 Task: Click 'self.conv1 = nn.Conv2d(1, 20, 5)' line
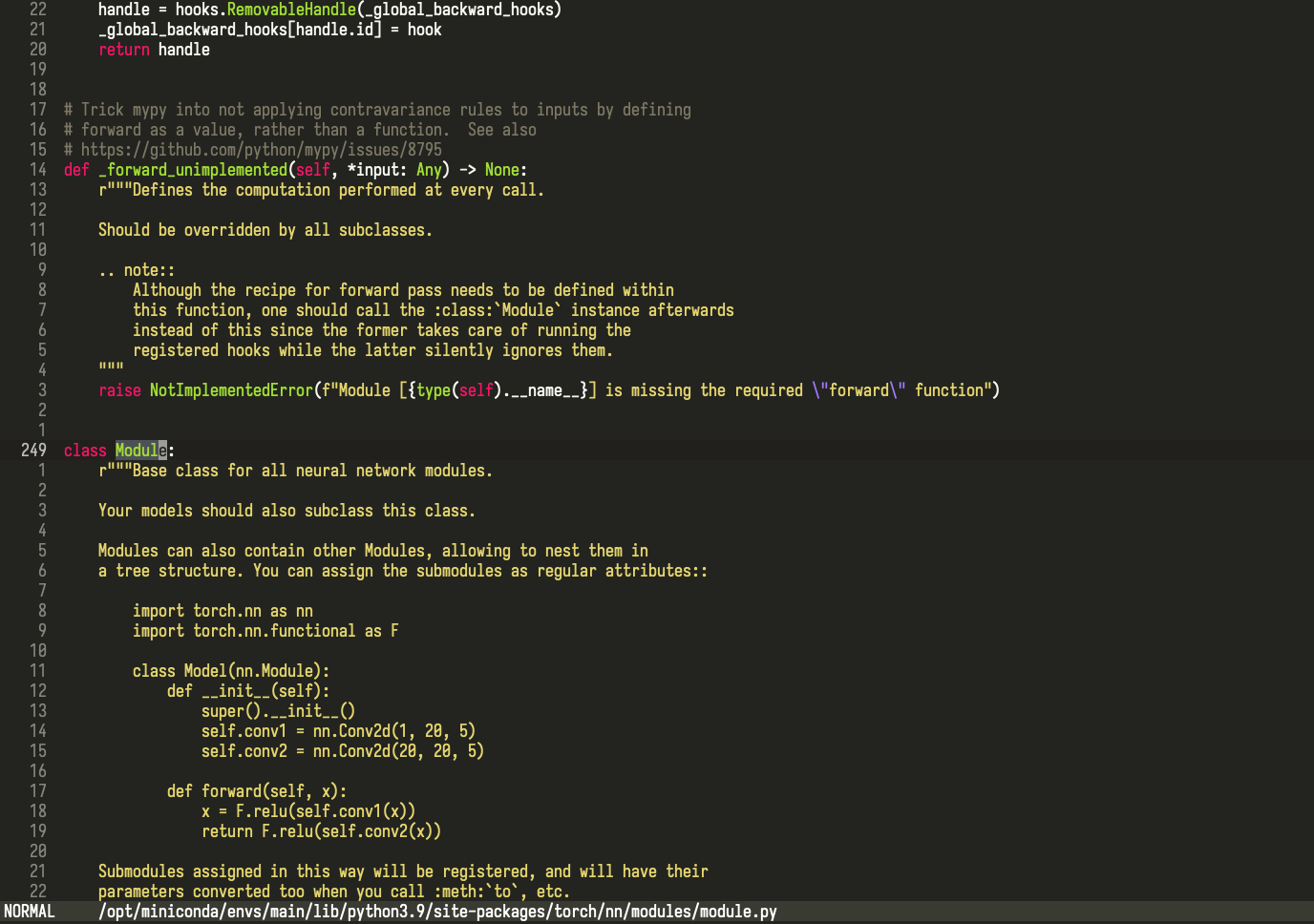338,731
